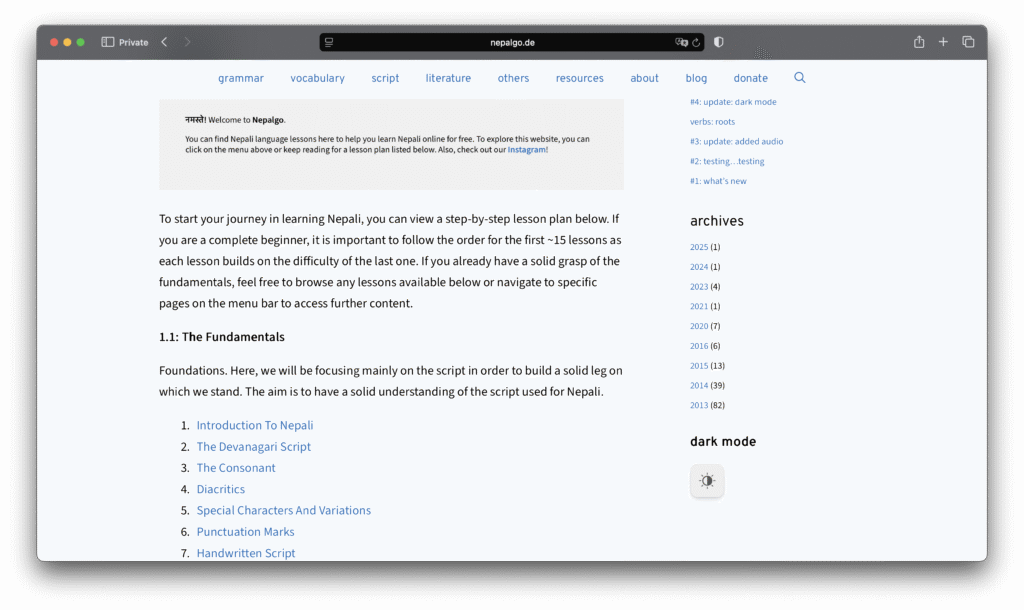Toggle dark mode sun button
The width and height of the screenshot is (1024, 610).
707,481
